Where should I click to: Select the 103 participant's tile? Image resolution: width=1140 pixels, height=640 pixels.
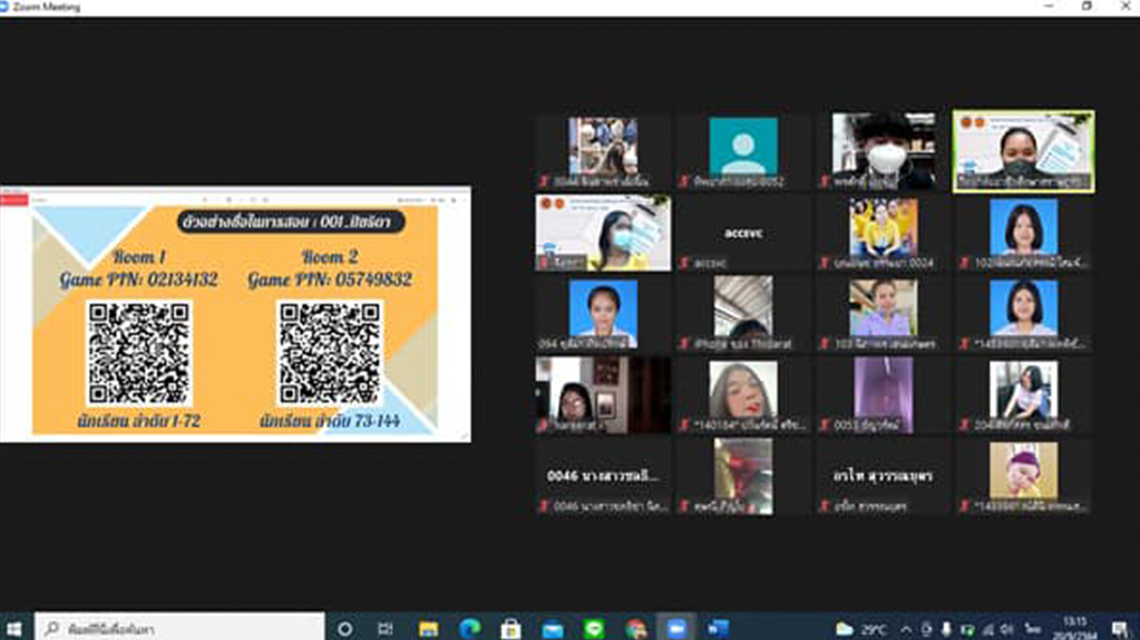[883, 314]
